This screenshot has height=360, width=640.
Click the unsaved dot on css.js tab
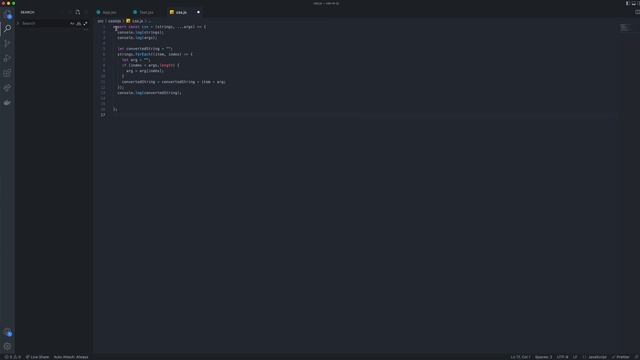point(198,12)
